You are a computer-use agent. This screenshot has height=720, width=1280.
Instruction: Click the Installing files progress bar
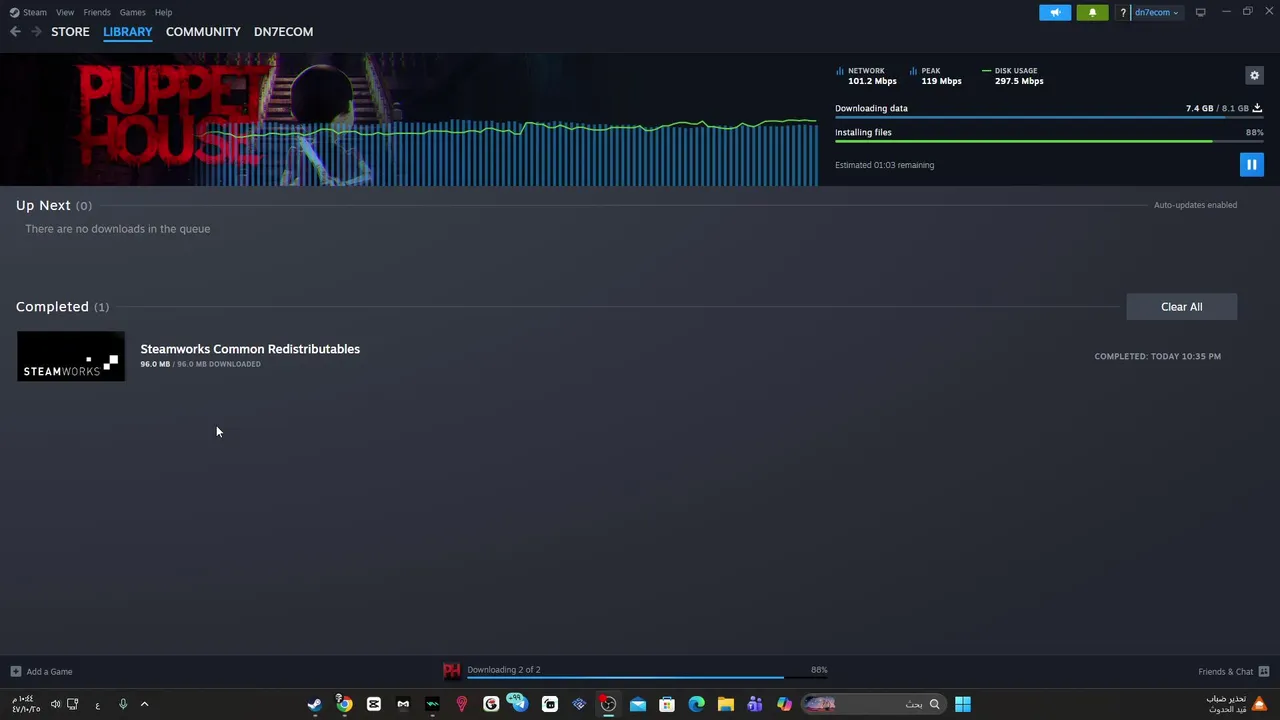1049,142
